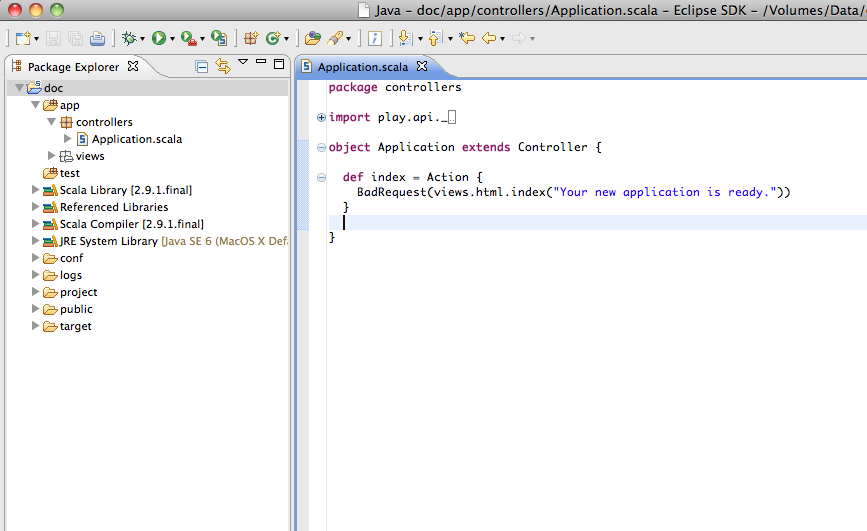This screenshot has width=867, height=531.
Task: Toggle Link with Editor in Package Explorer
Action: (x=222, y=67)
